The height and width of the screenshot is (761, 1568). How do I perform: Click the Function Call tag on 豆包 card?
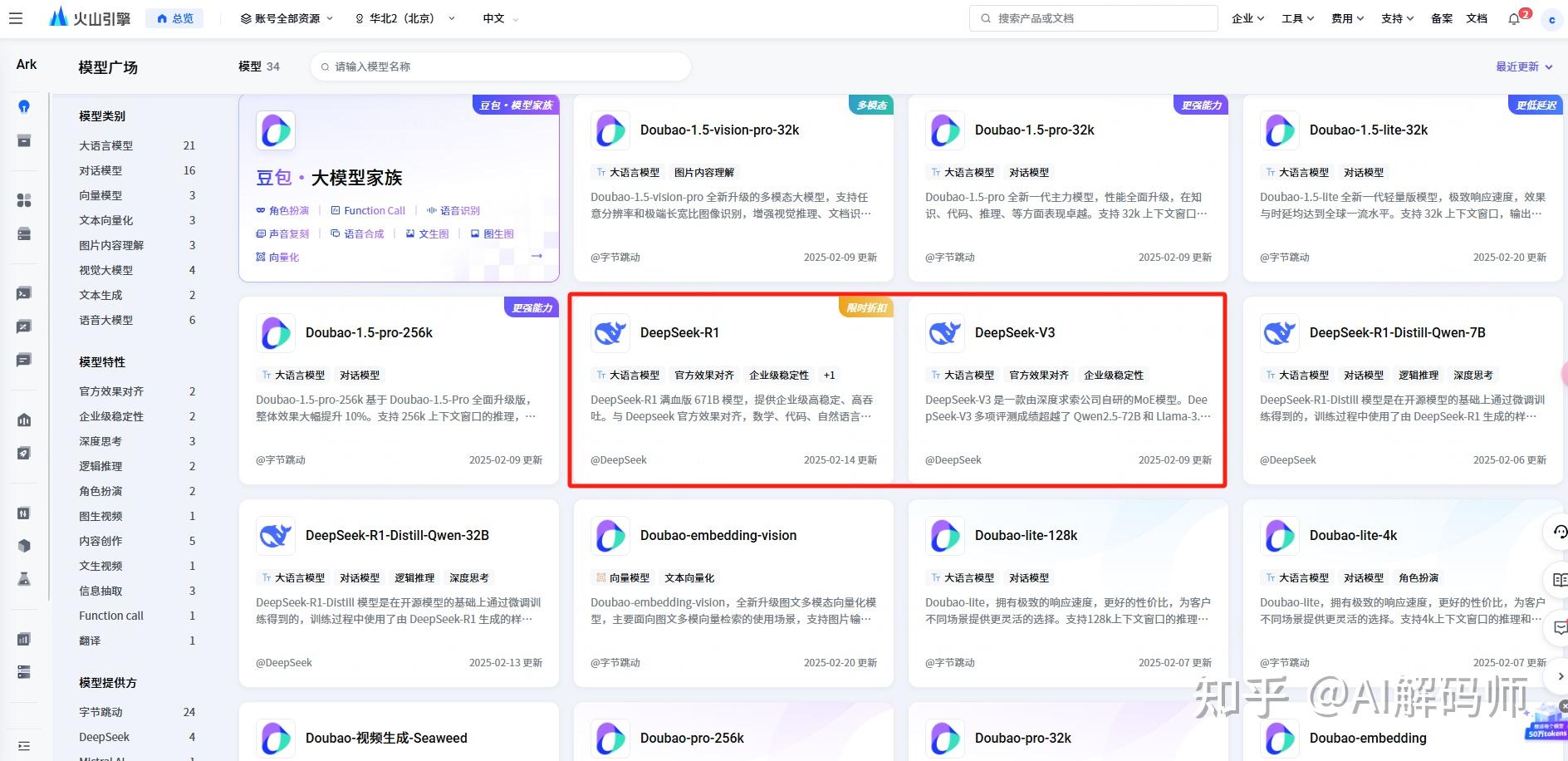[369, 210]
